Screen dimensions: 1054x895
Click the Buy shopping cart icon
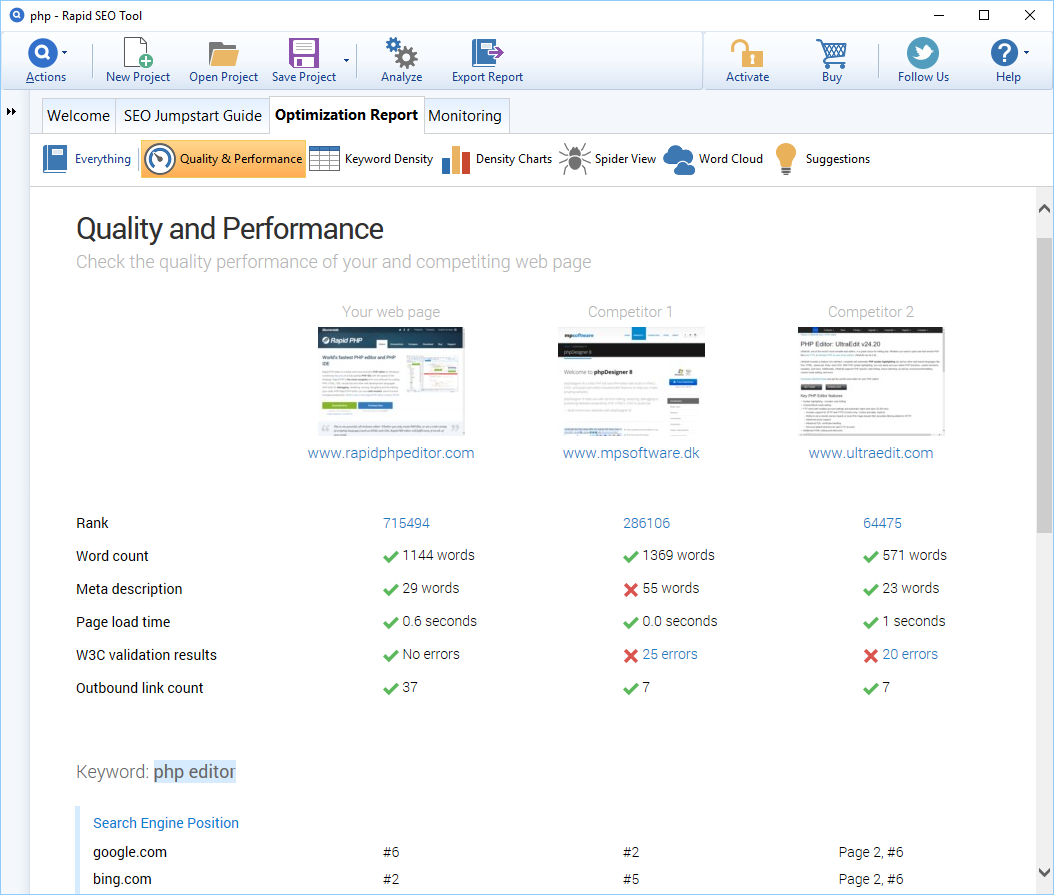831,60
